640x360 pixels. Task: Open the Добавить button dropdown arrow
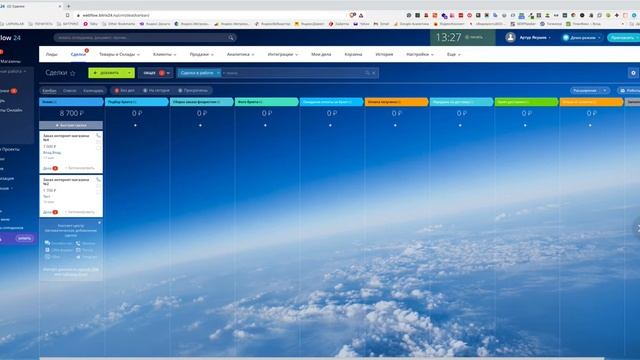pos(129,73)
